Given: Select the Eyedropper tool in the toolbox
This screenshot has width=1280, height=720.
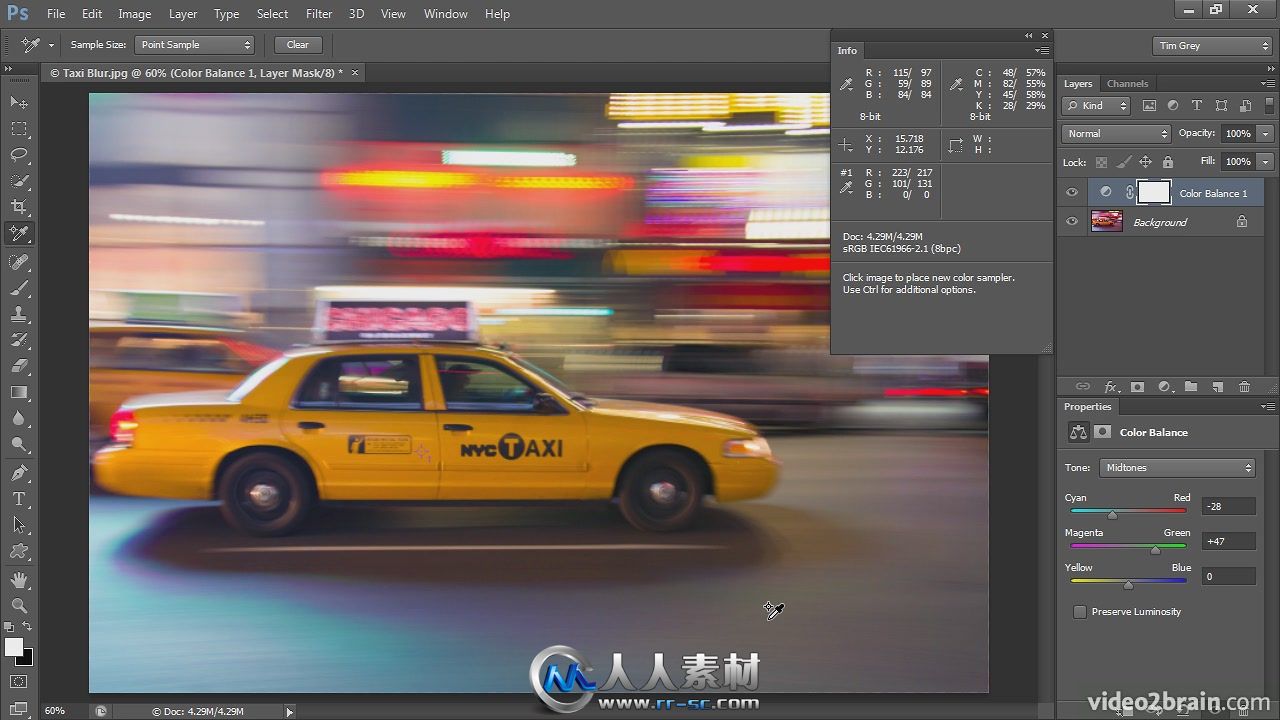Looking at the screenshot, I should tap(19, 233).
